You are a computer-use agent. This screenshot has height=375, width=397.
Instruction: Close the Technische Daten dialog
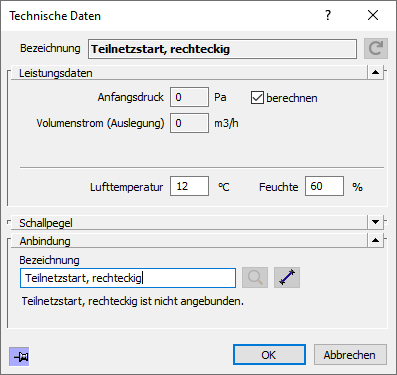point(373,15)
